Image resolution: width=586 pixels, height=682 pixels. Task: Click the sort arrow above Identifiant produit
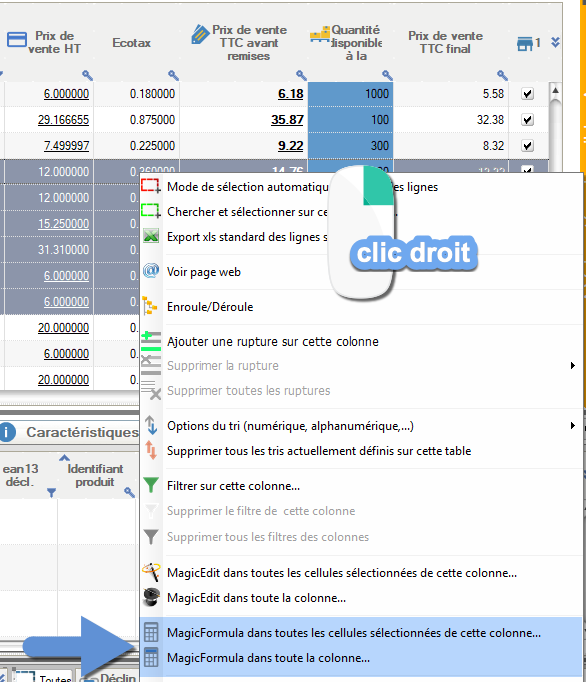[64, 458]
